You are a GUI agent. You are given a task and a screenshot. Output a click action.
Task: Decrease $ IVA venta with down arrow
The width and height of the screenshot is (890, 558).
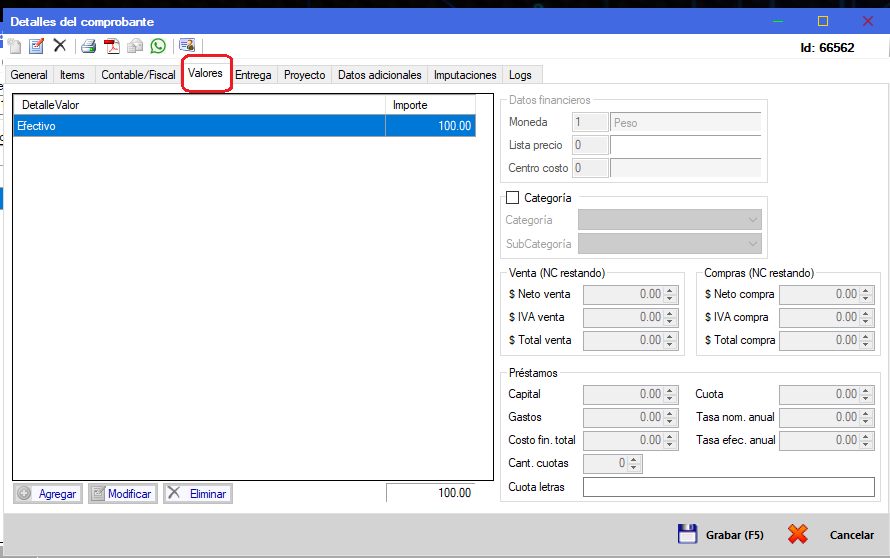point(670,322)
